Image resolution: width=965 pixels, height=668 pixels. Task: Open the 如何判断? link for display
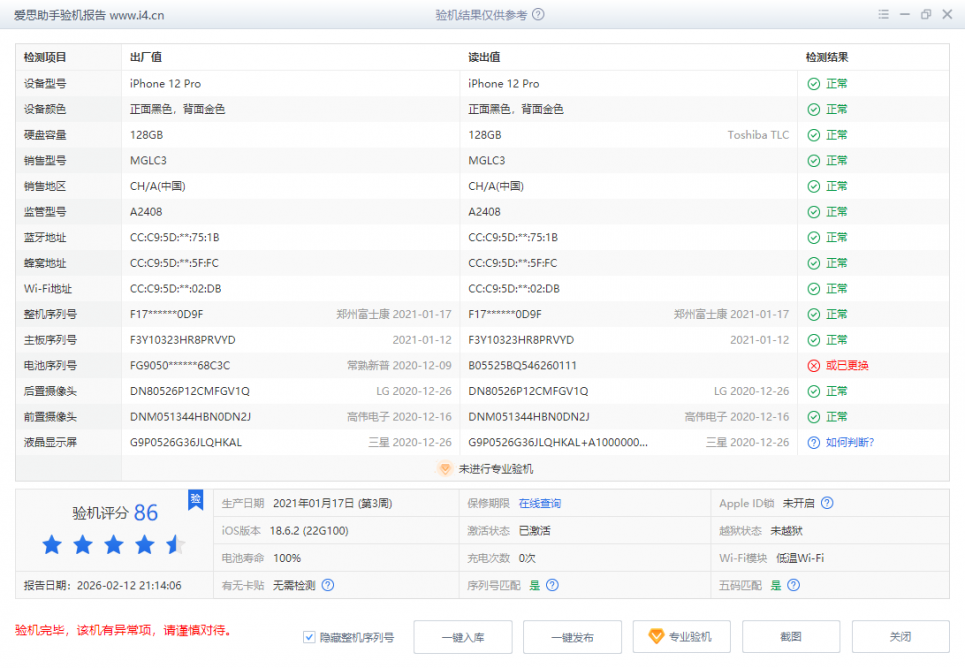coord(850,442)
